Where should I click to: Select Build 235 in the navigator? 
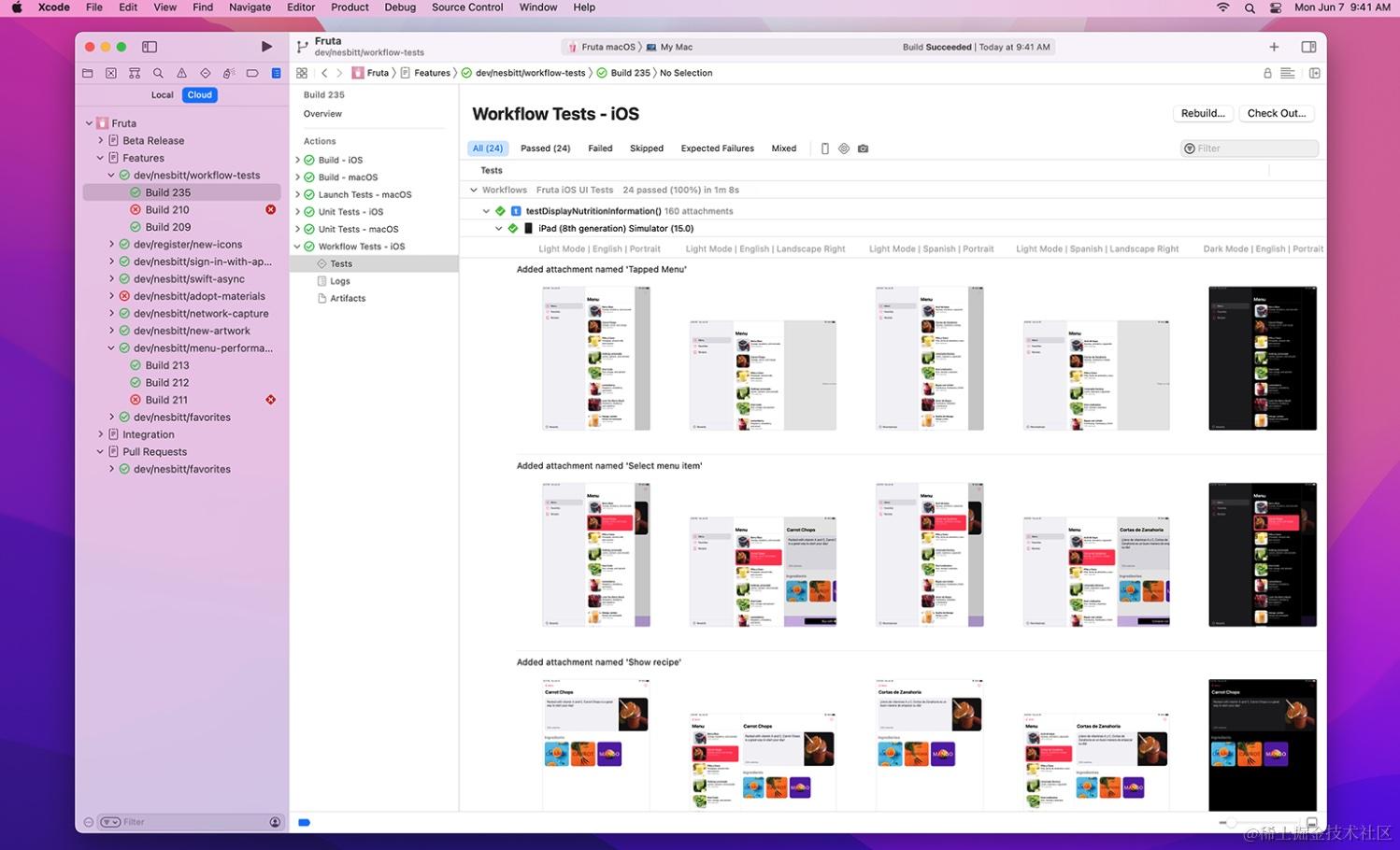pos(182,192)
